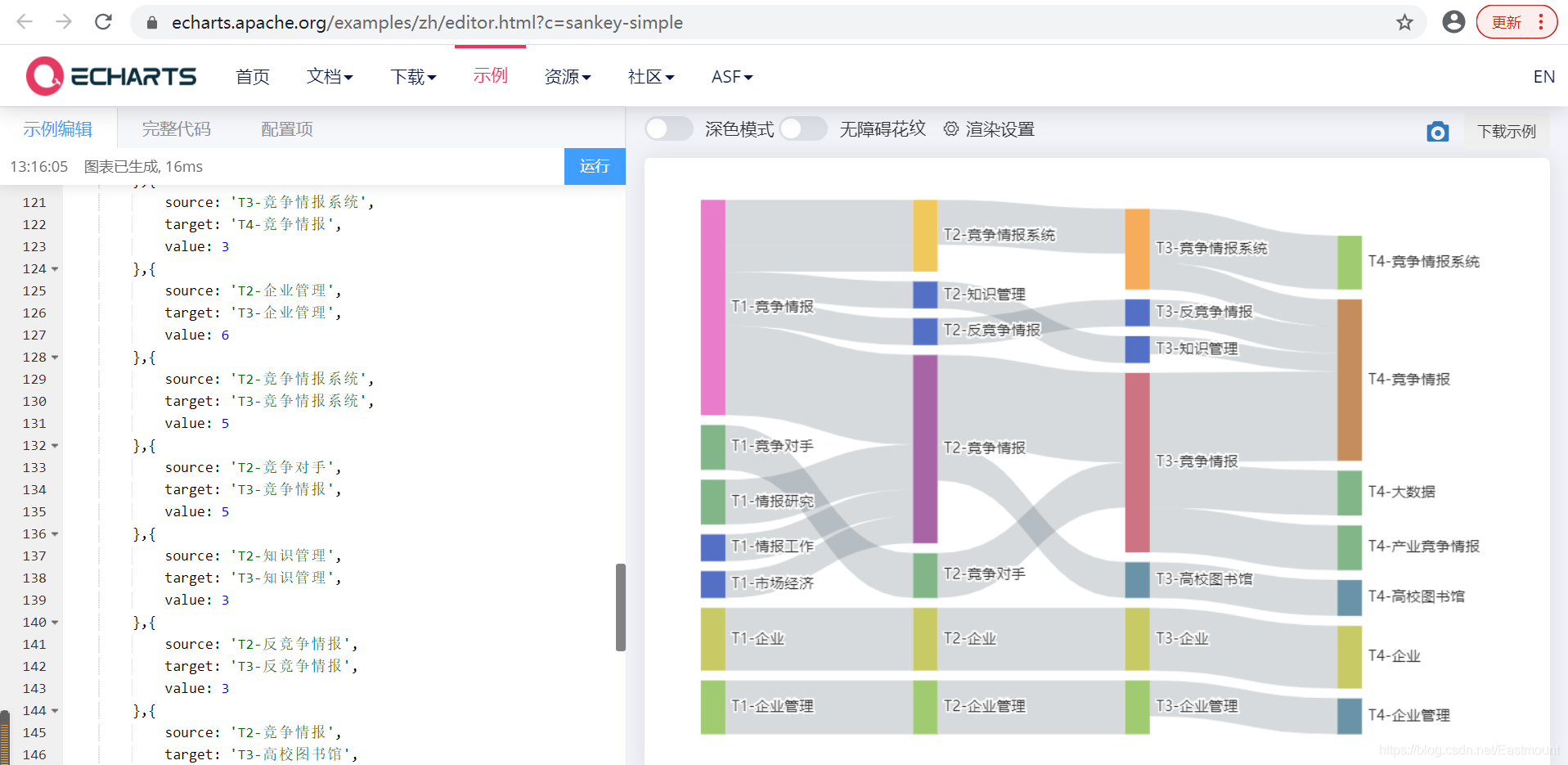The width and height of the screenshot is (1568, 765).
Task: Click the orange T3-竞争情报系统 node
Action: coord(1137,249)
